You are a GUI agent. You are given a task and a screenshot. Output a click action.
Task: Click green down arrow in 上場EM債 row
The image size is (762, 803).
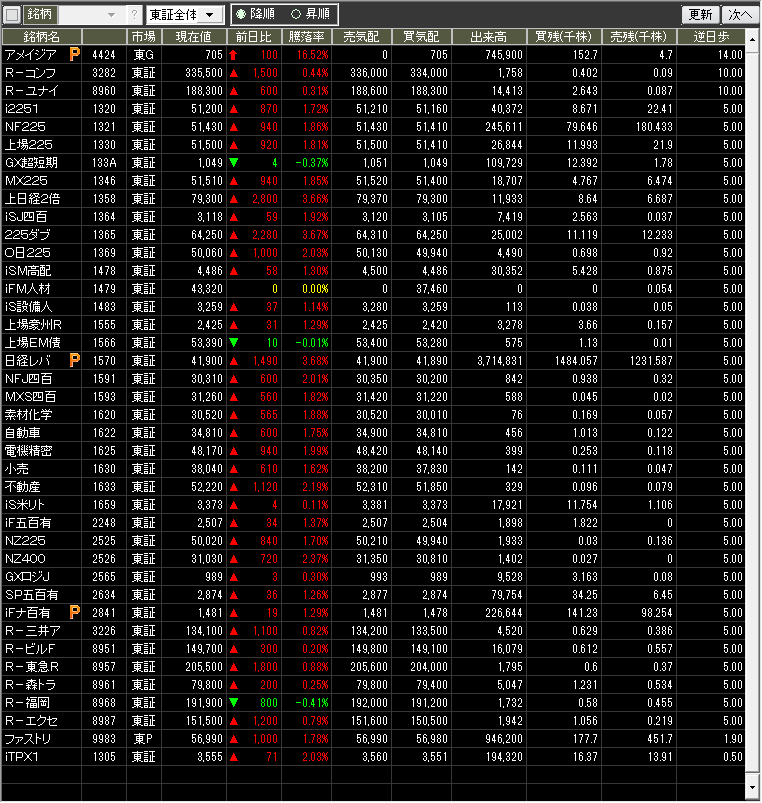pos(233,342)
